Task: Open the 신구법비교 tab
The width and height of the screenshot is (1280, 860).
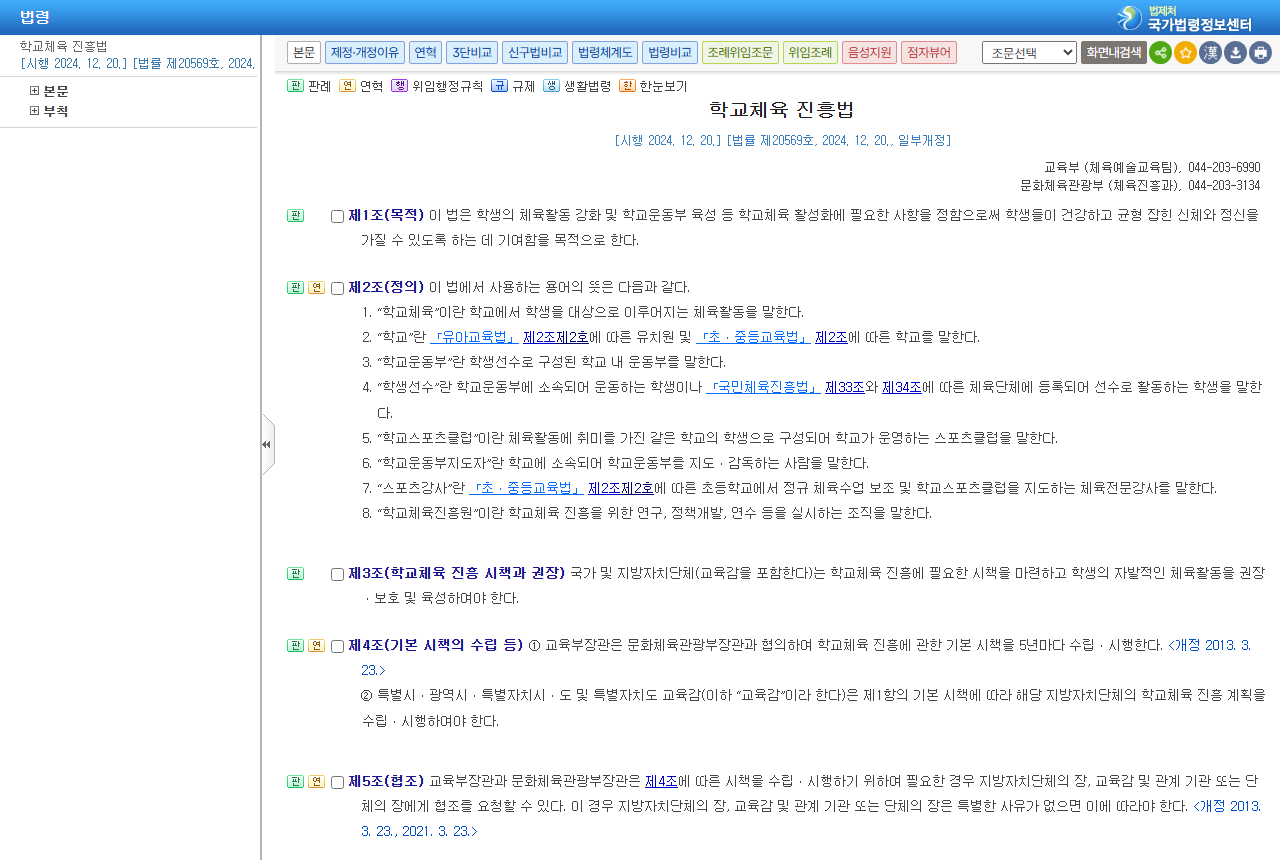Action: pyautogui.click(x=535, y=53)
